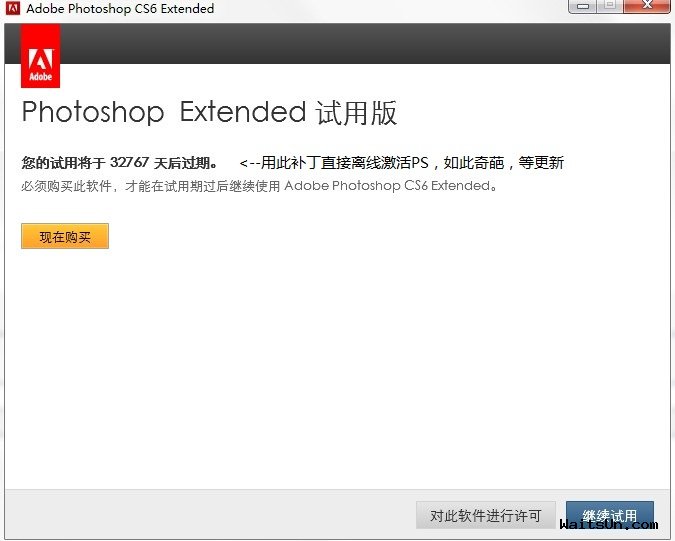Click the Photoshop Extended 试用版 heading
The image size is (675, 541).
209,113
